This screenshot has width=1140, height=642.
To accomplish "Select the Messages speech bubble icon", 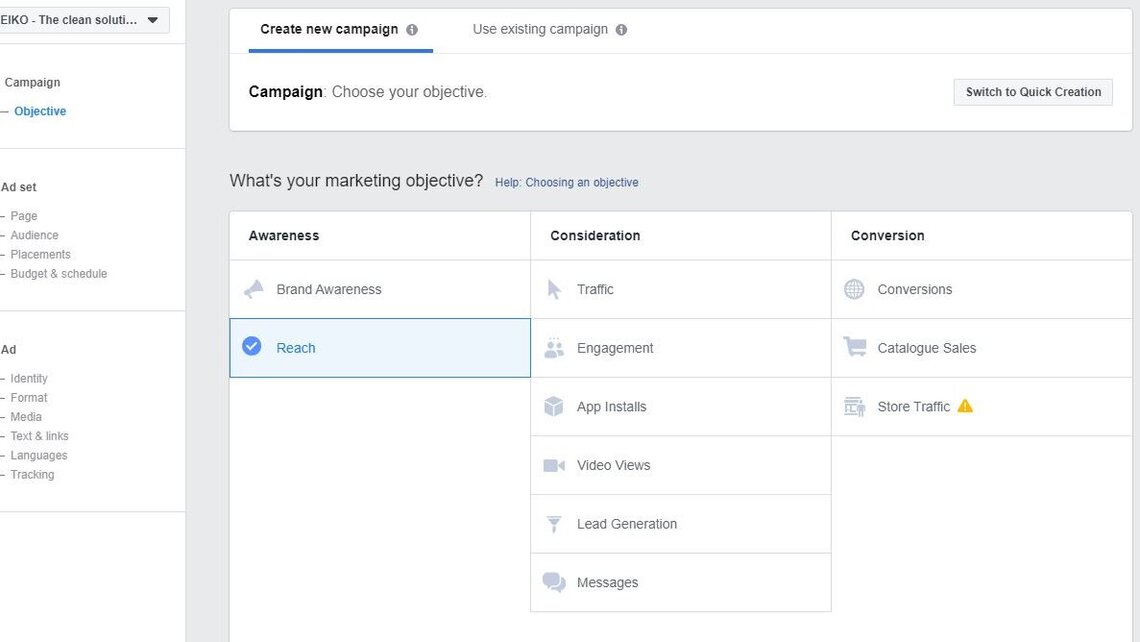I will pos(554,582).
